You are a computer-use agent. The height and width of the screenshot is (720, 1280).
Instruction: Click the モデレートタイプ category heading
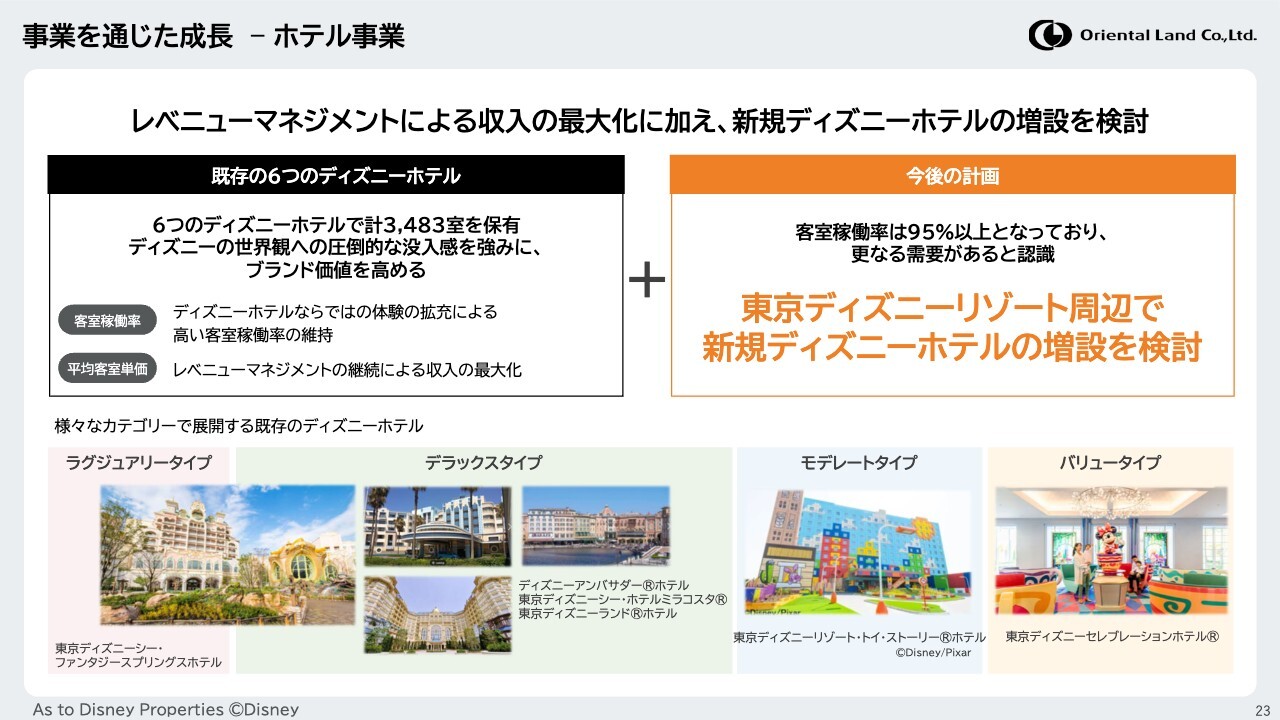[x=858, y=463]
